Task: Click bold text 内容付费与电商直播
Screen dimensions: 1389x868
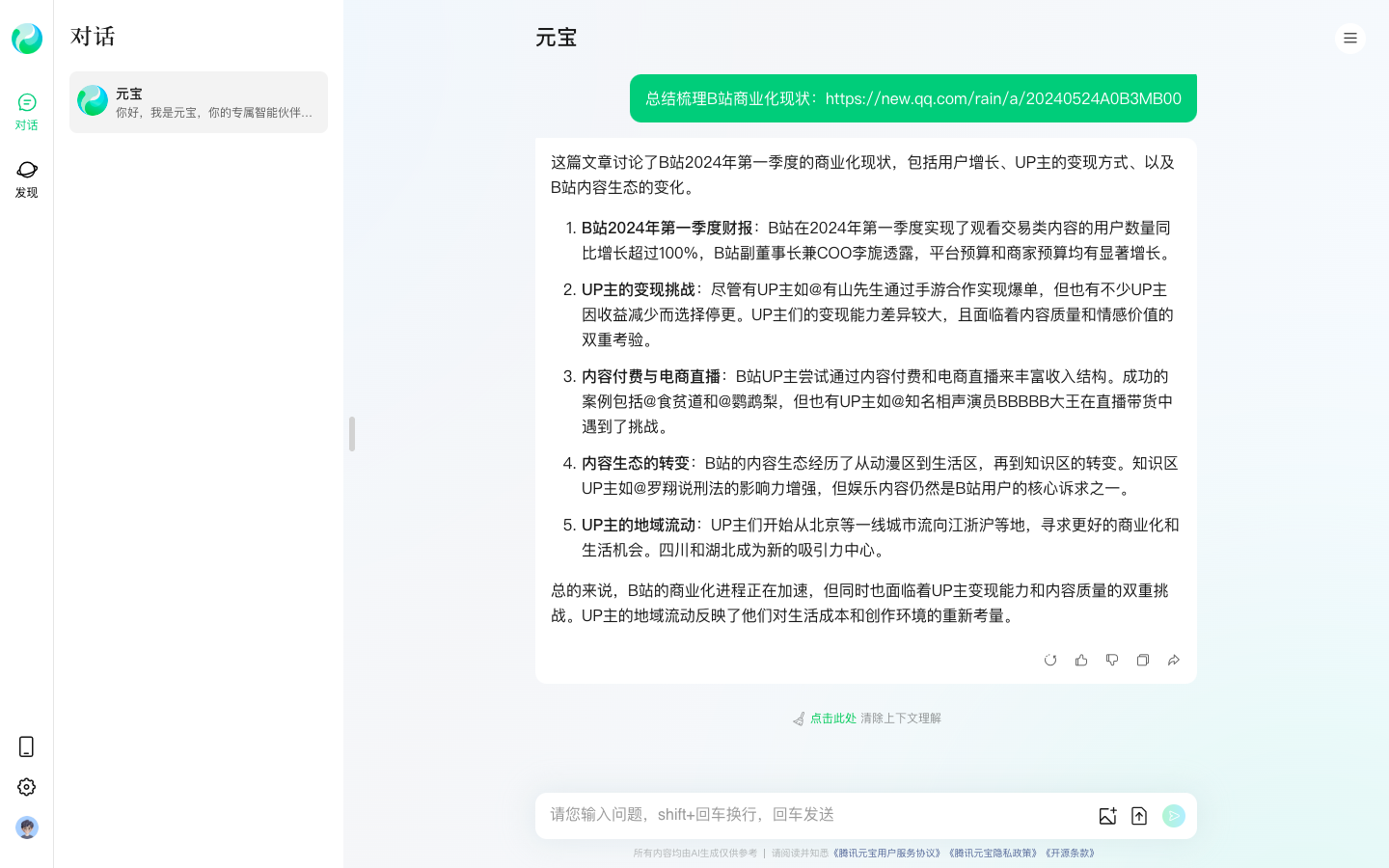Action: pos(651,376)
